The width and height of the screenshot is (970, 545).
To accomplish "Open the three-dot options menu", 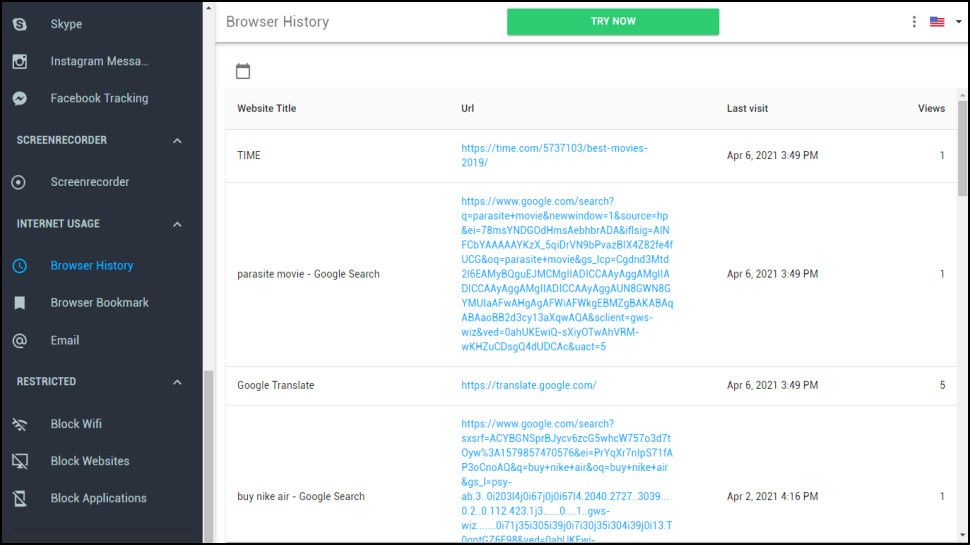I will (914, 21).
